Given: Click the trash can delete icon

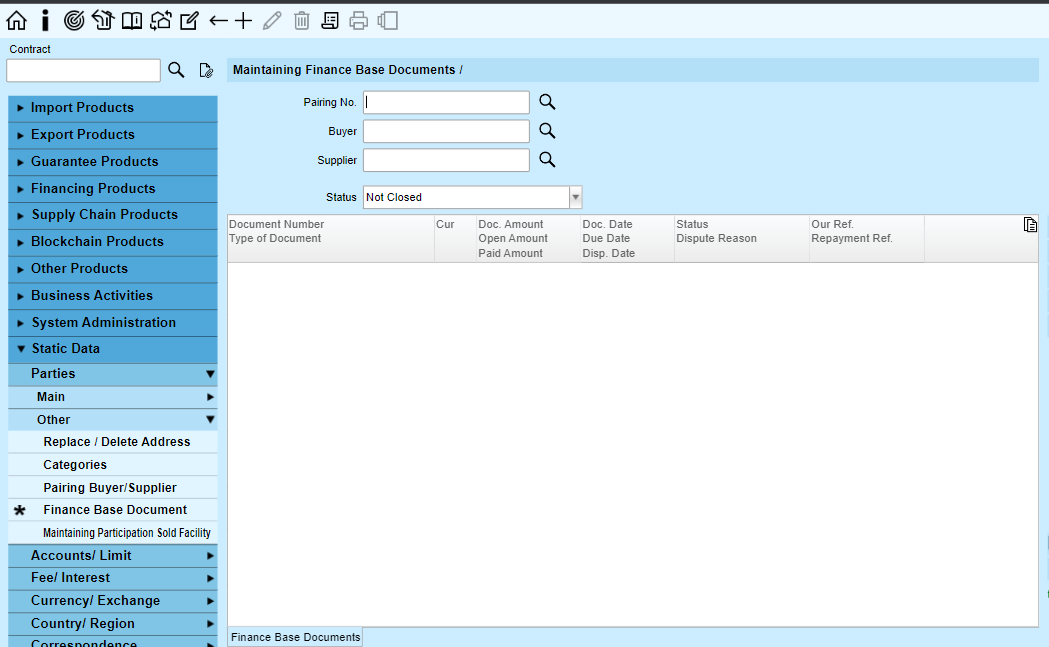Looking at the screenshot, I should (302, 21).
